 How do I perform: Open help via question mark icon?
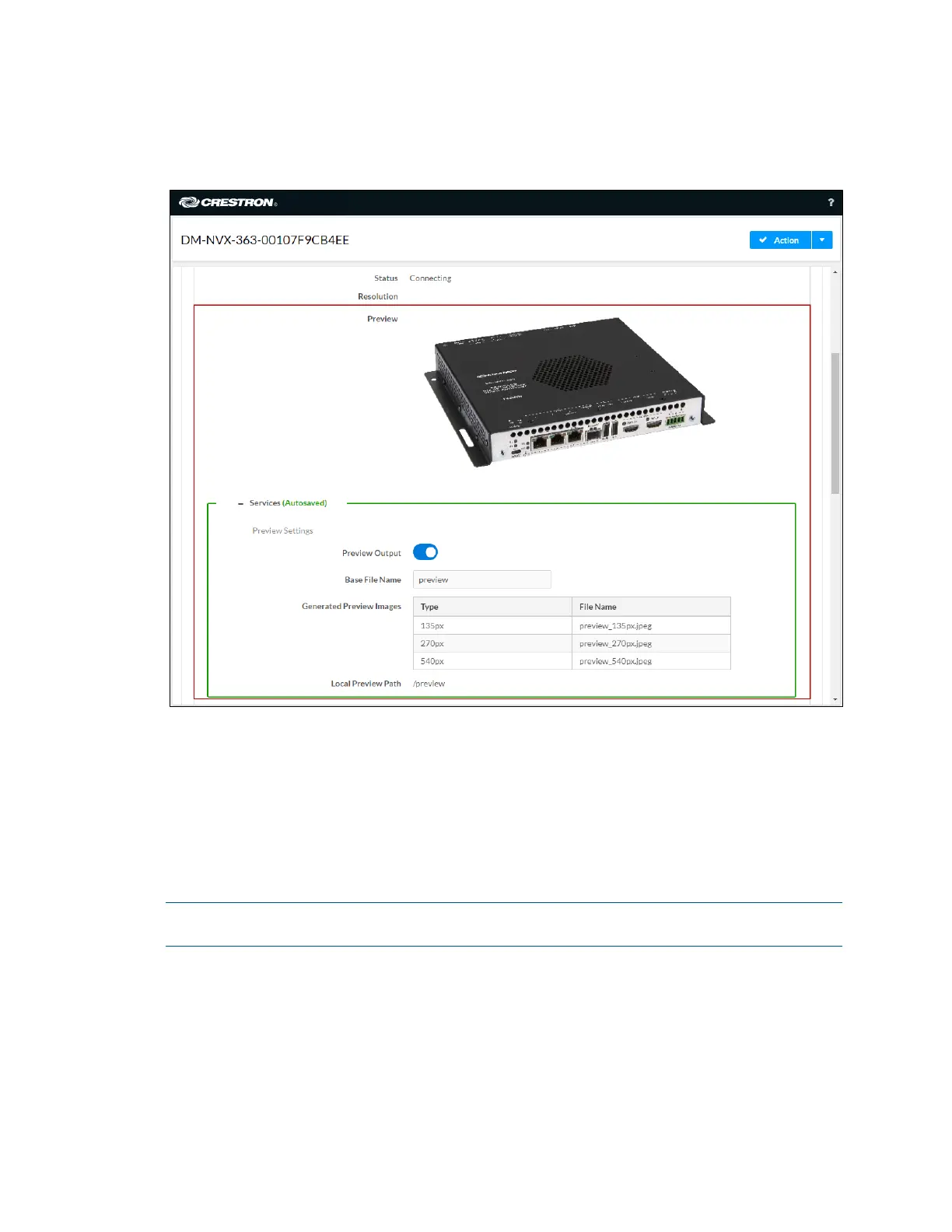(831, 202)
